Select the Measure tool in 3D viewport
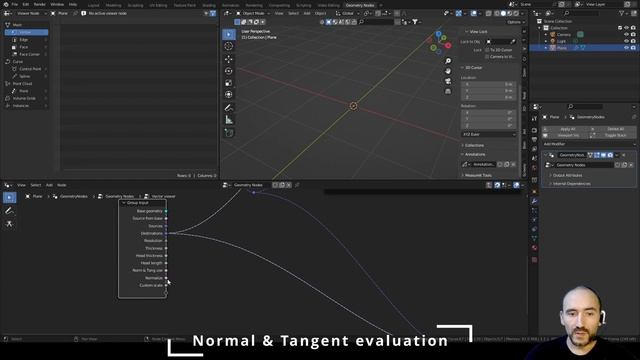Viewport: 640px width, 360px height. click(229, 120)
